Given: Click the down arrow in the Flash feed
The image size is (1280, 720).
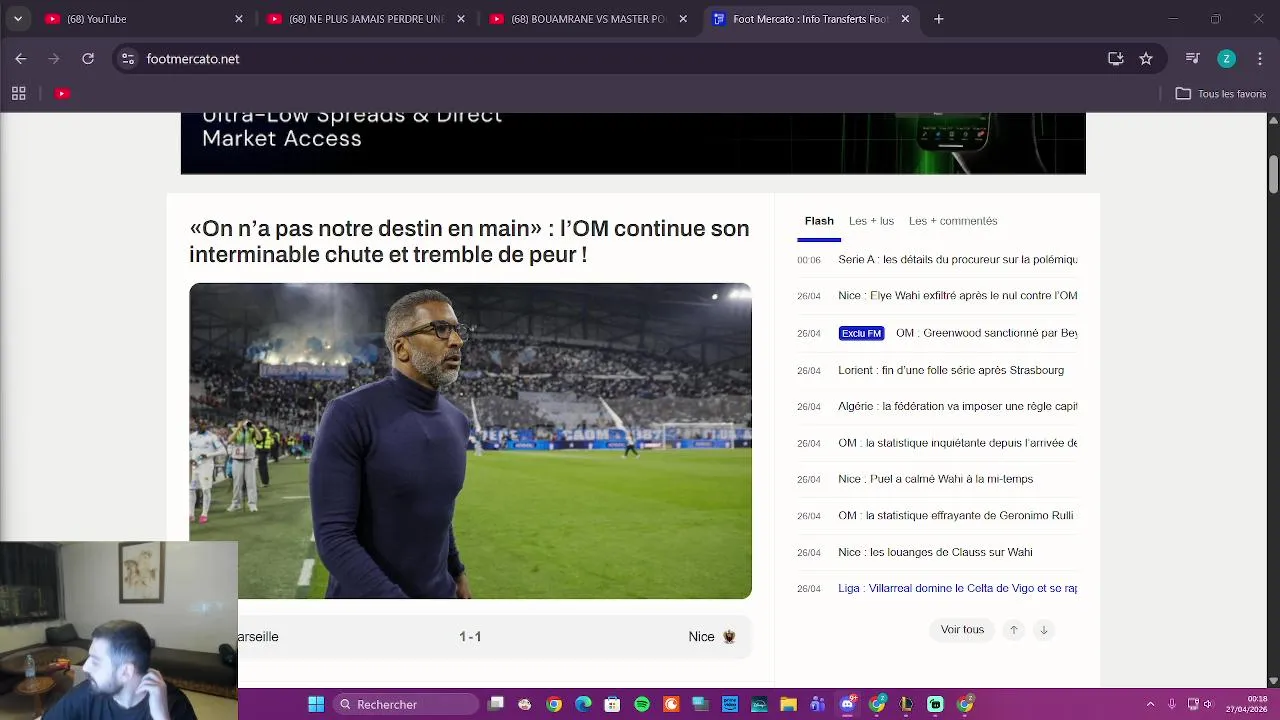Looking at the screenshot, I should pos(1044,630).
